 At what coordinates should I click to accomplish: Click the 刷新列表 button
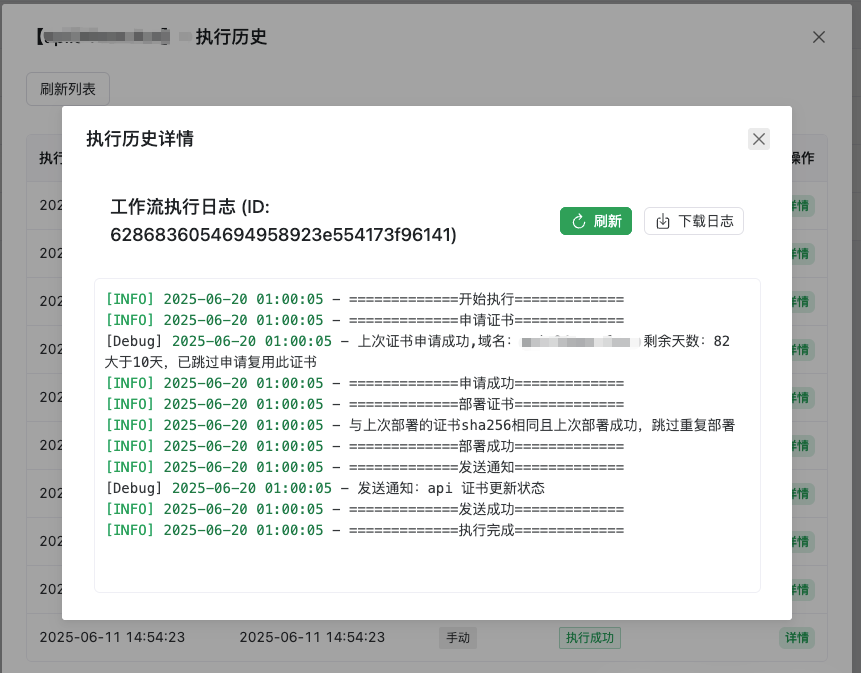click(x=67, y=89)
